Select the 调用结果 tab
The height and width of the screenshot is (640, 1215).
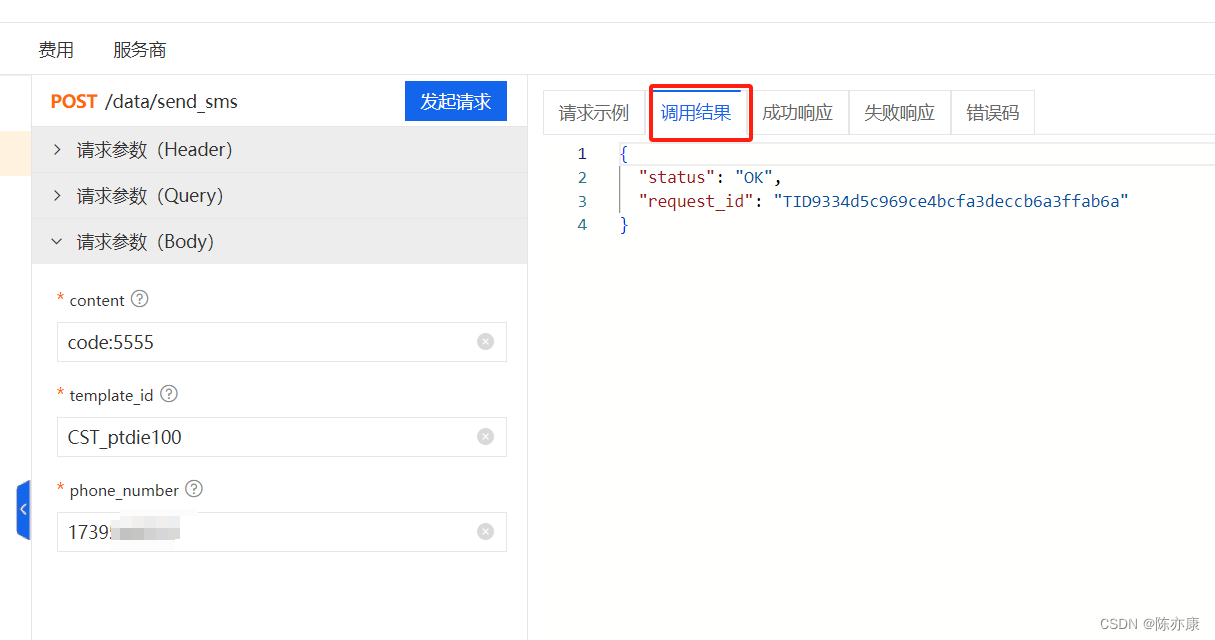point(696,113)
